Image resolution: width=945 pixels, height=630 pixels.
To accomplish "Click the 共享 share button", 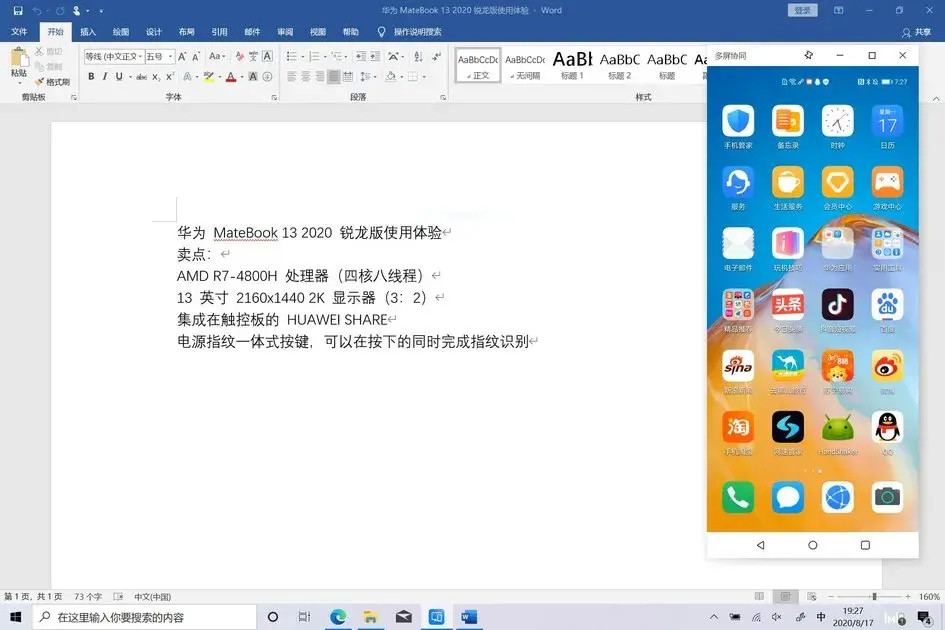I will pyautogui.click(x=917, y=32).
